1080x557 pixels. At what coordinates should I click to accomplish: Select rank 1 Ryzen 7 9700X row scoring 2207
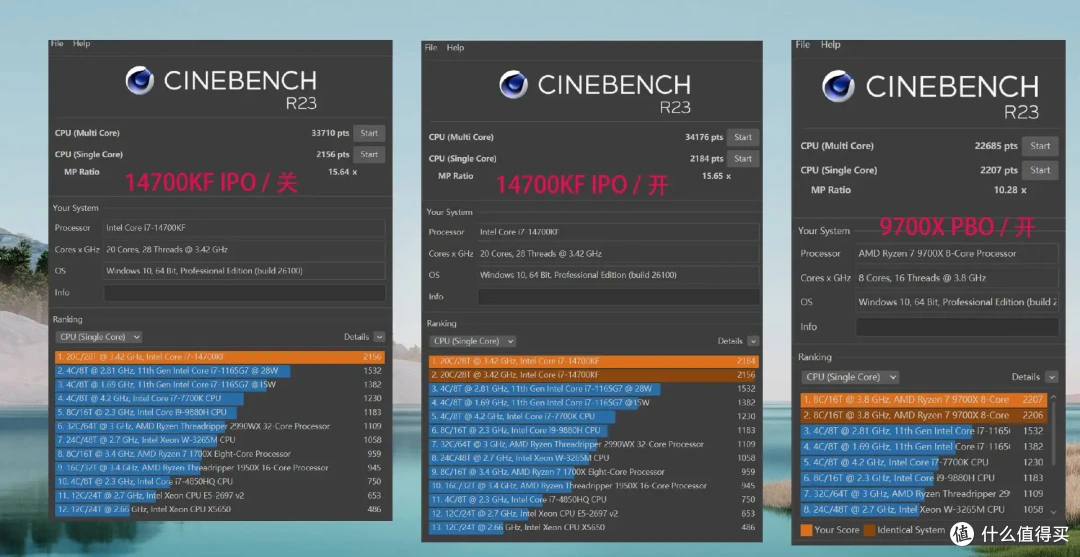coord(924,399)
